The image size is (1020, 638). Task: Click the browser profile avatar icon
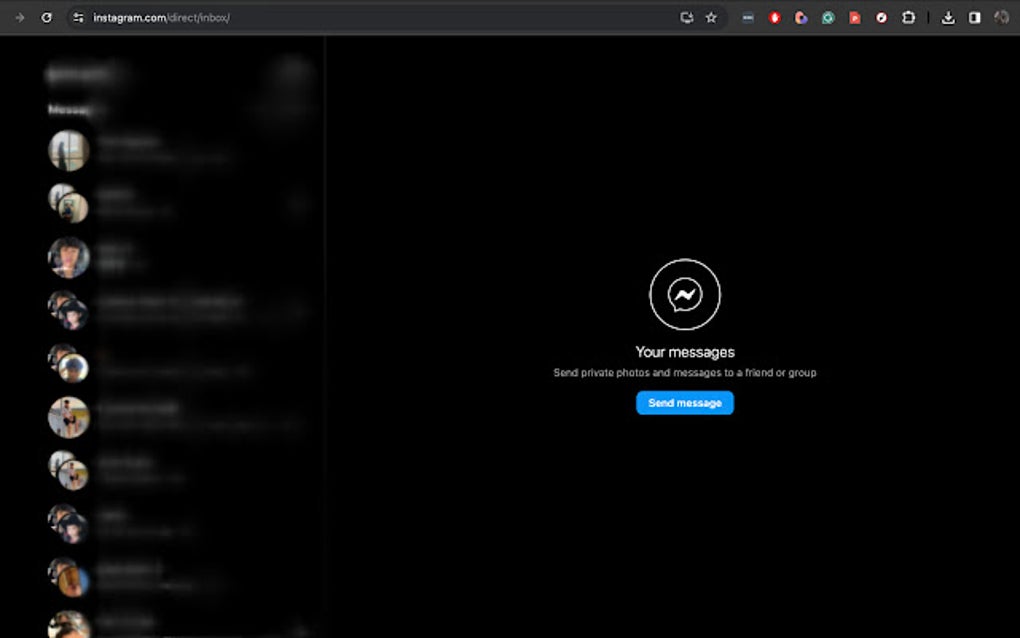pyautogui.click(x=1001, y=17)
